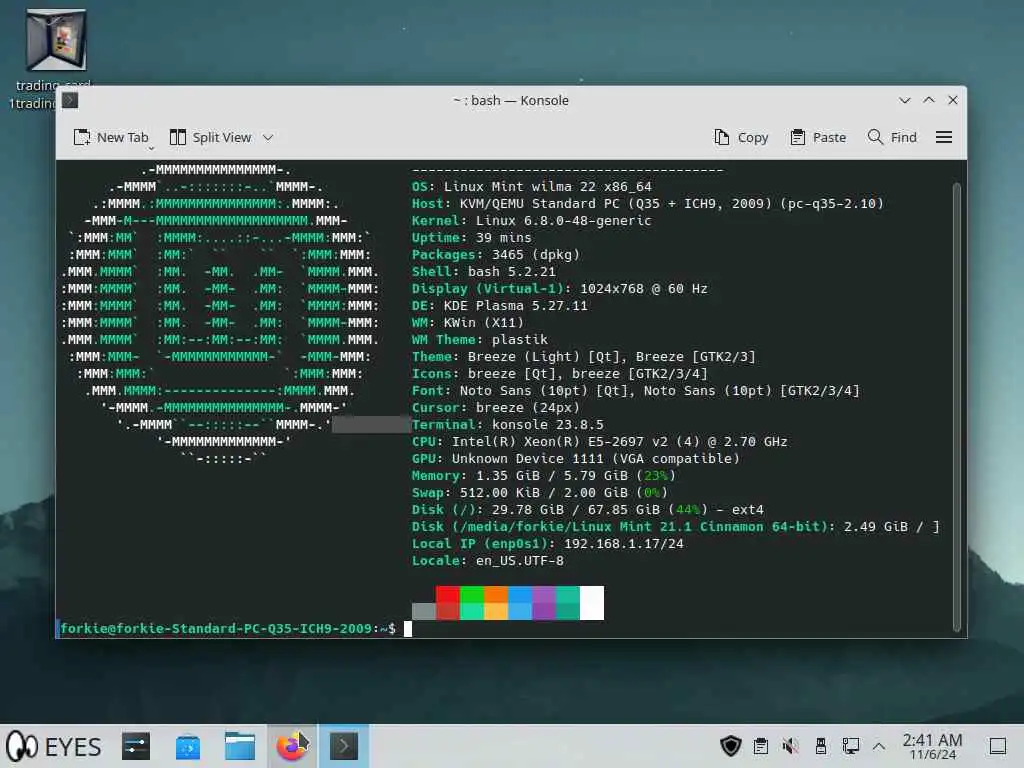1024x768 pixels.
Task: Open a New Tab in Konsole
Action: (111, 137)
